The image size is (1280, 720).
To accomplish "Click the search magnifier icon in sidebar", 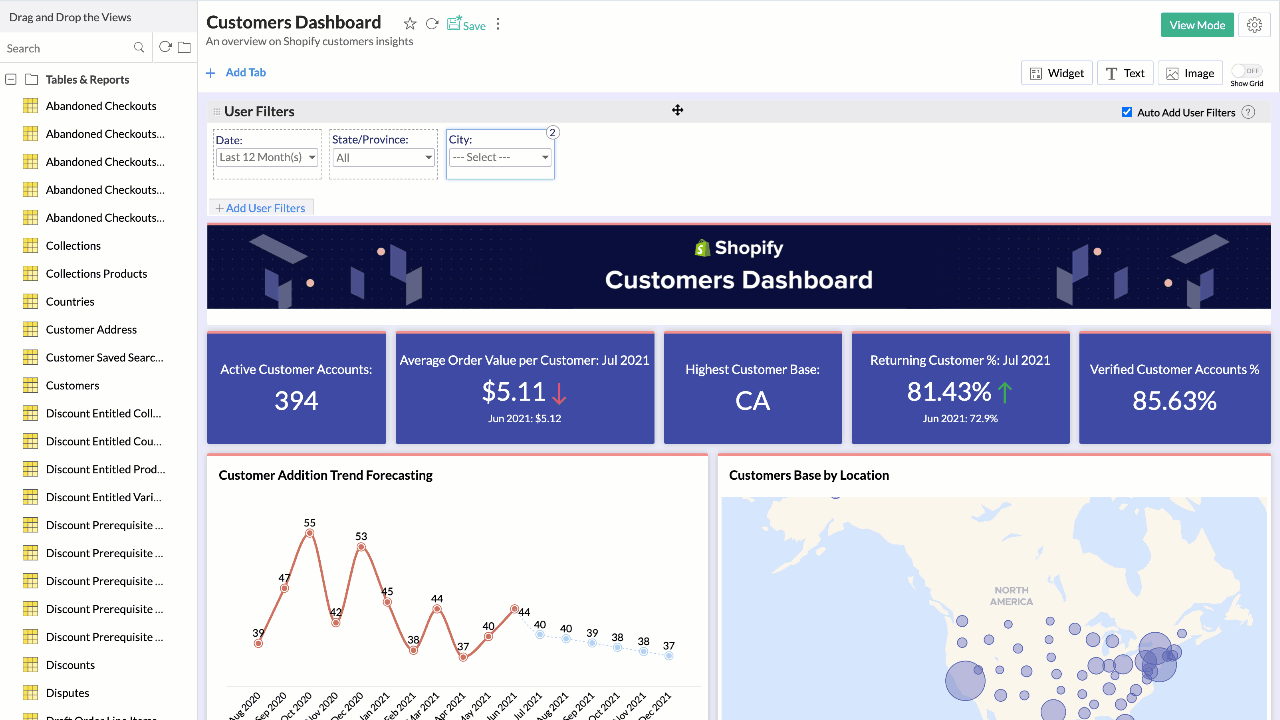I will coord(139,48).
